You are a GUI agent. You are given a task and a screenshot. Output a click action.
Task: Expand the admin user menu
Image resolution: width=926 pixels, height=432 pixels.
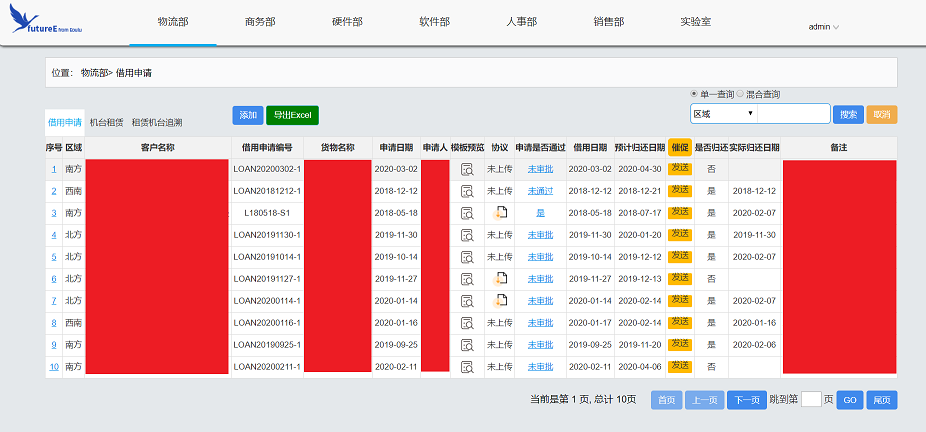tap(823, 27)
